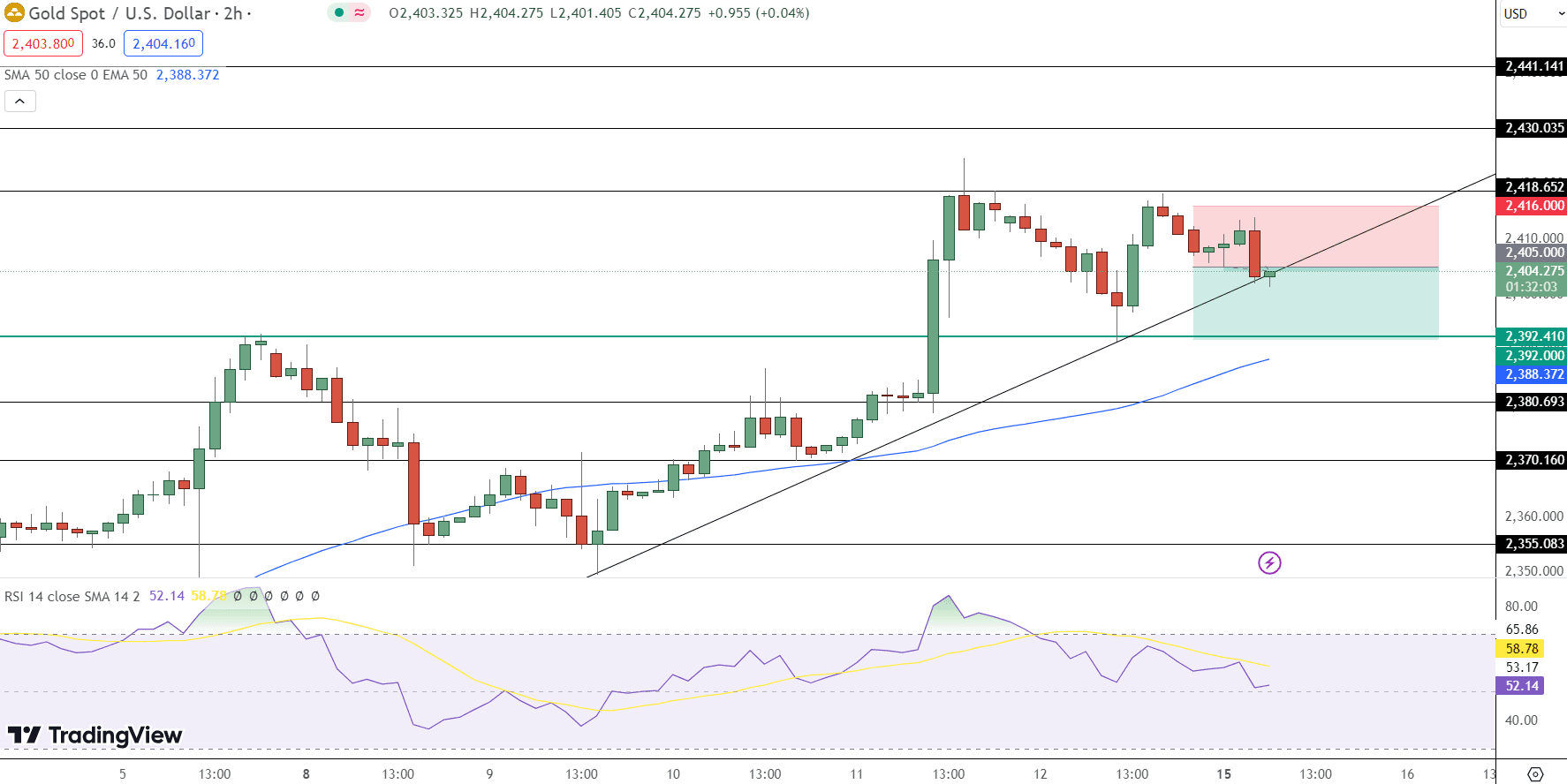Click the 2,418.652 price level label
This screenshot has width=1567, height=784.
point(1533,187)
